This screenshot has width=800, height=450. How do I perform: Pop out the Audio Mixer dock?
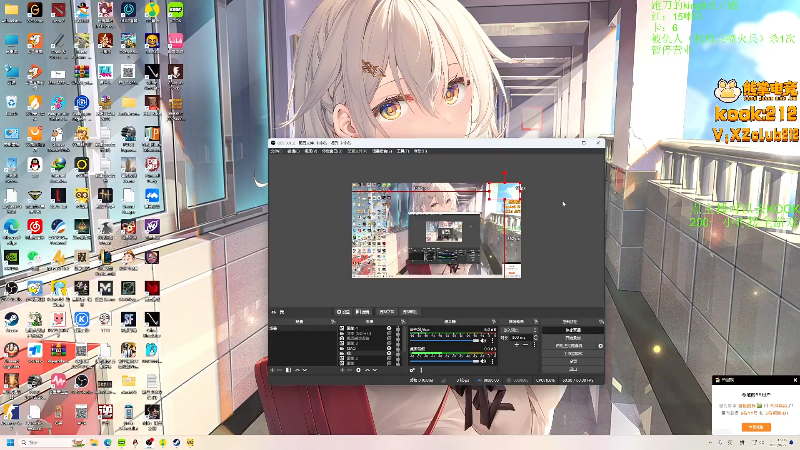click(493, 321)
